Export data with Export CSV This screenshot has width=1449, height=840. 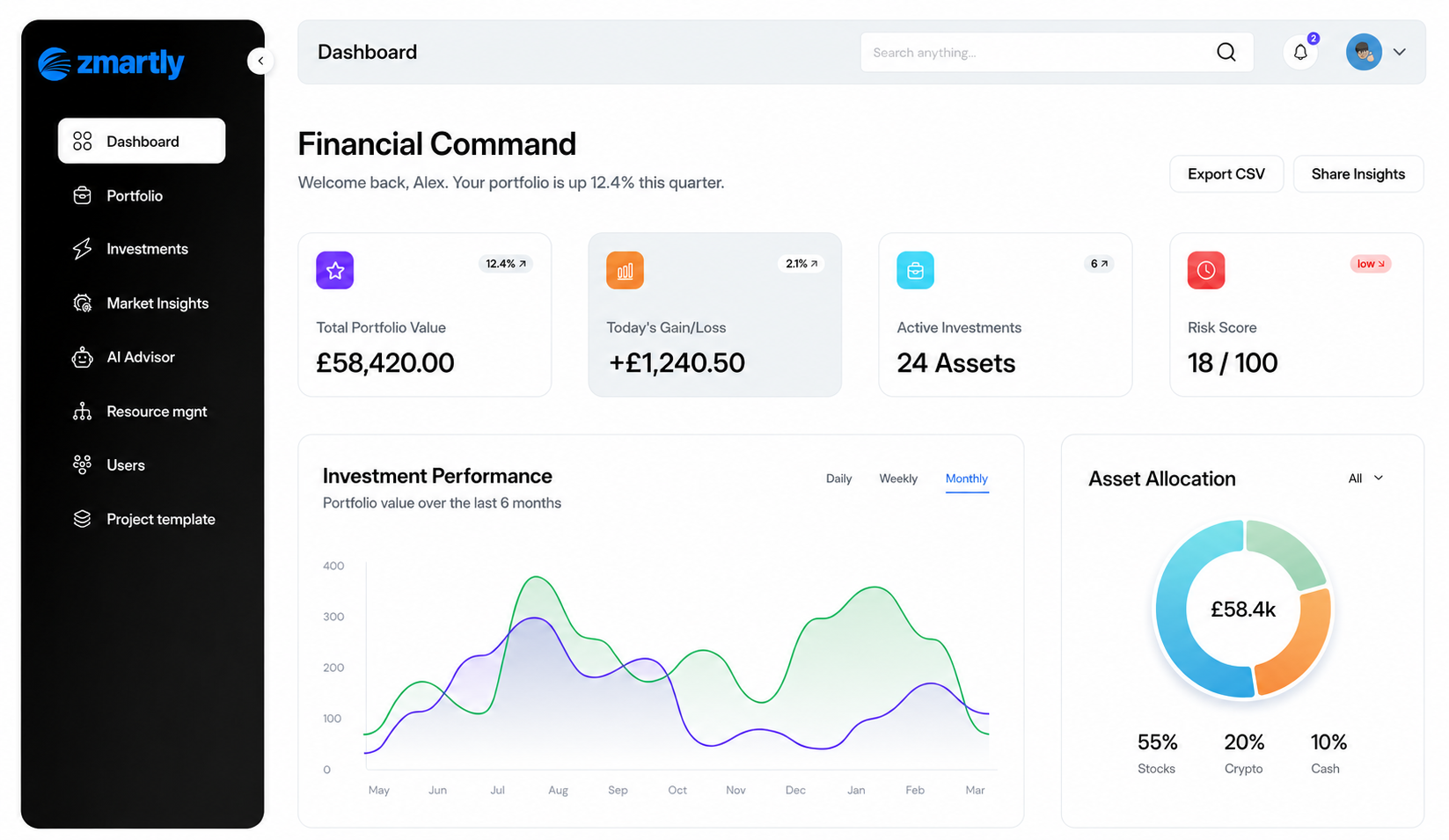pyautogui.click(x=1226, y=174)
